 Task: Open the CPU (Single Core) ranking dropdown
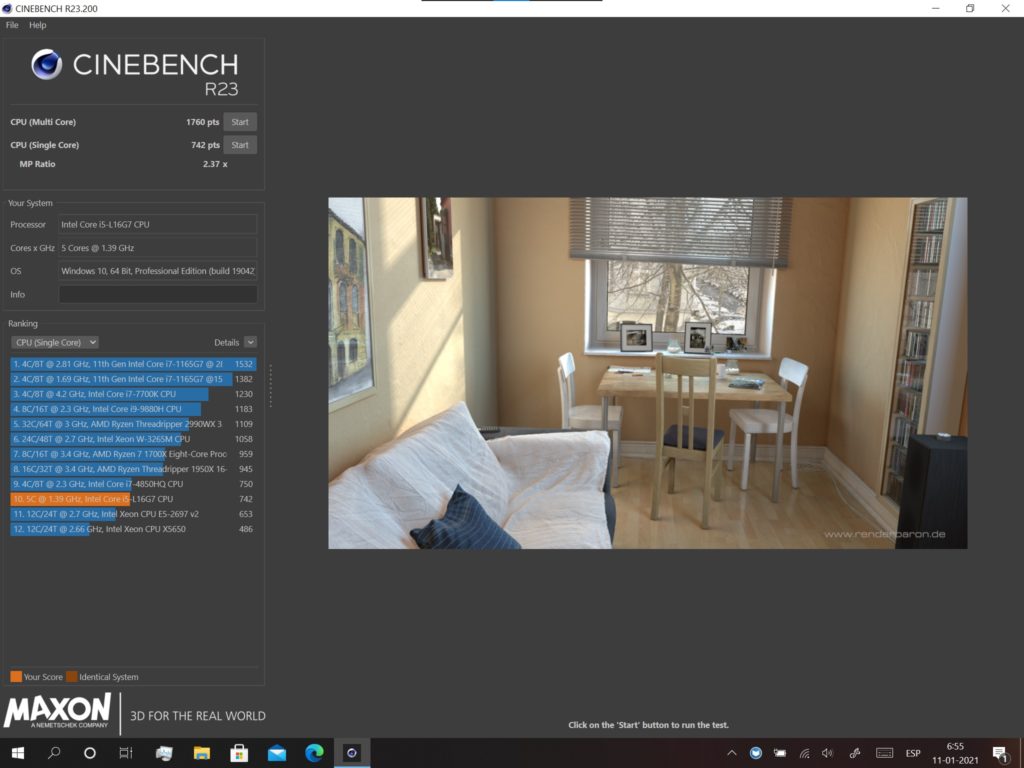54,342
